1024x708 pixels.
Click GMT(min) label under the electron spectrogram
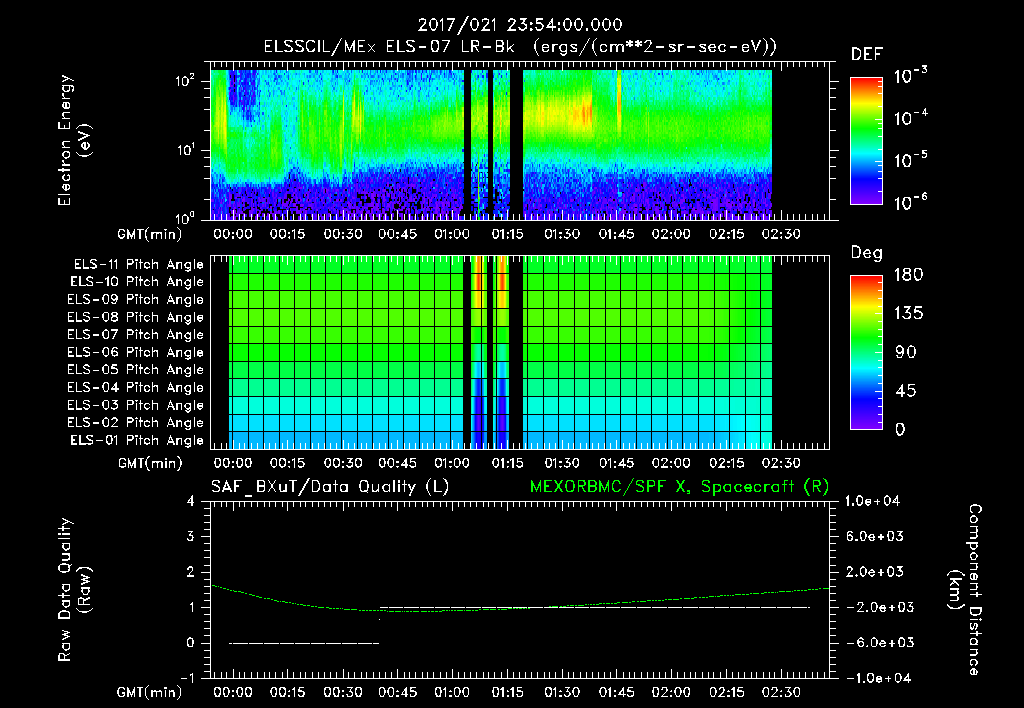[x=150, y=234]
